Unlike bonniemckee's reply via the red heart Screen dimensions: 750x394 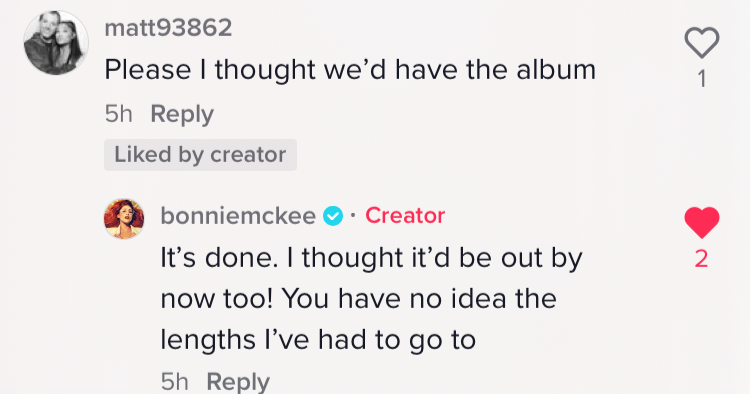point(702,222)
